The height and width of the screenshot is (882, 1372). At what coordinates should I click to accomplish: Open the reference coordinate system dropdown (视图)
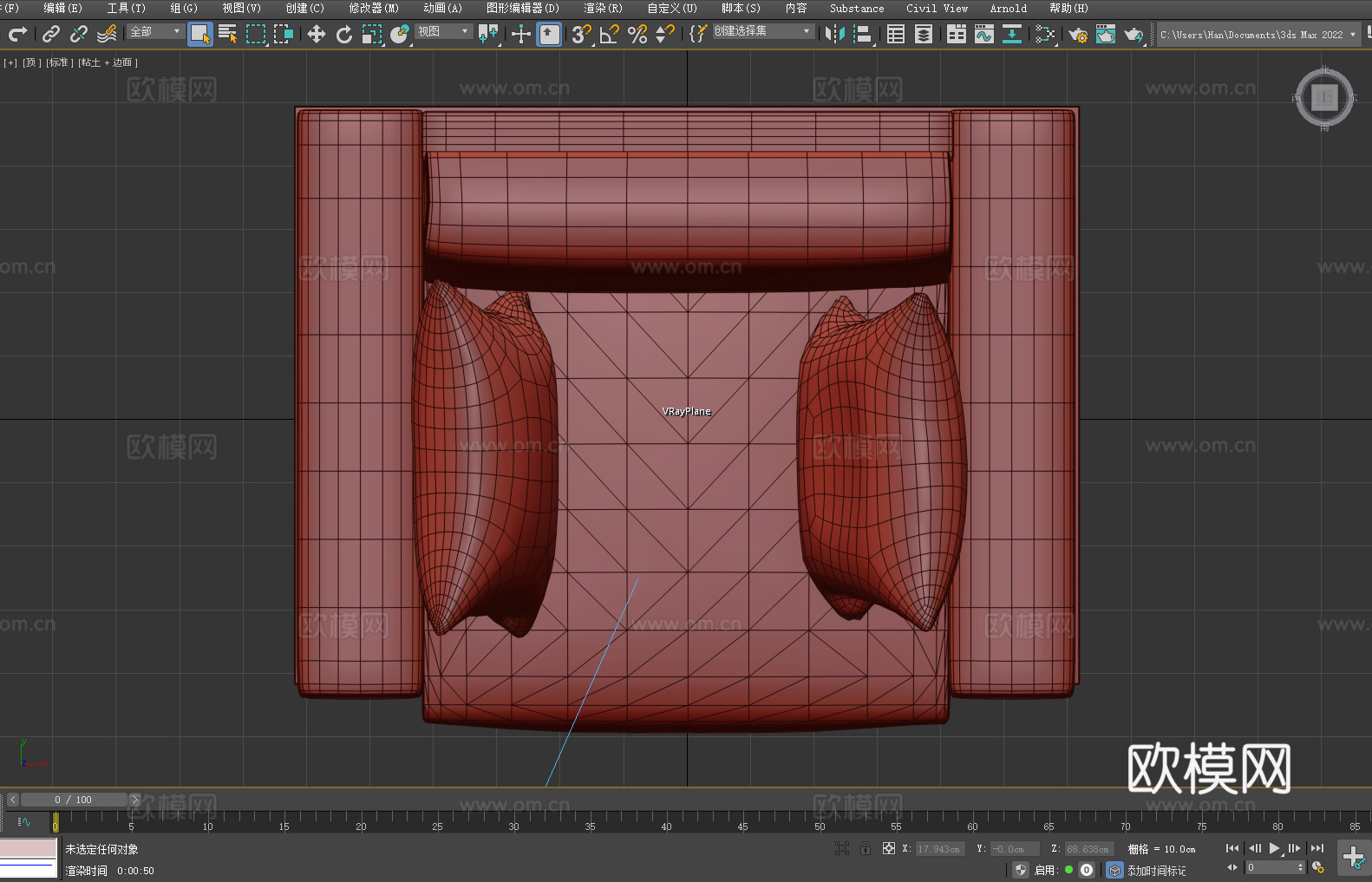coord(443,31)
